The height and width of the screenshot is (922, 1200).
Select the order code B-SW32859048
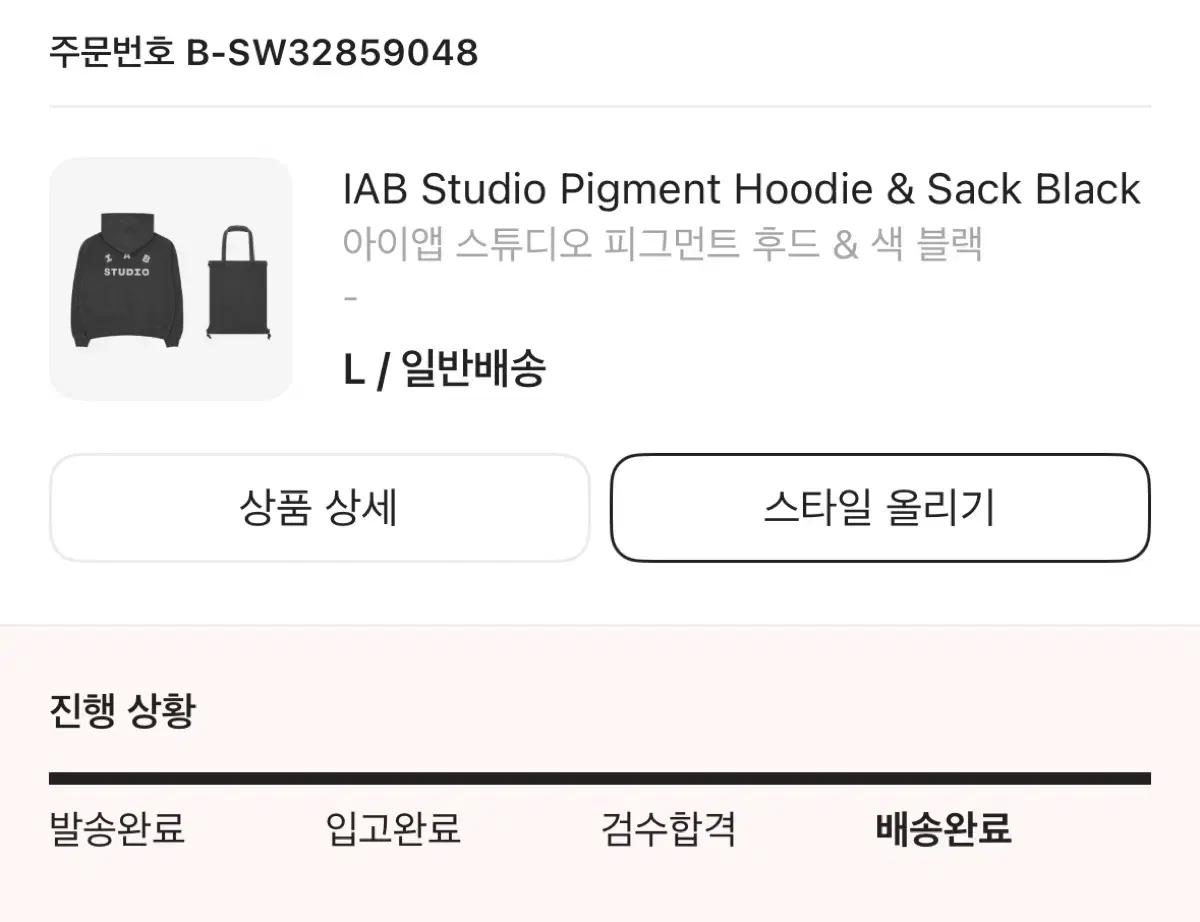(332, 53)
